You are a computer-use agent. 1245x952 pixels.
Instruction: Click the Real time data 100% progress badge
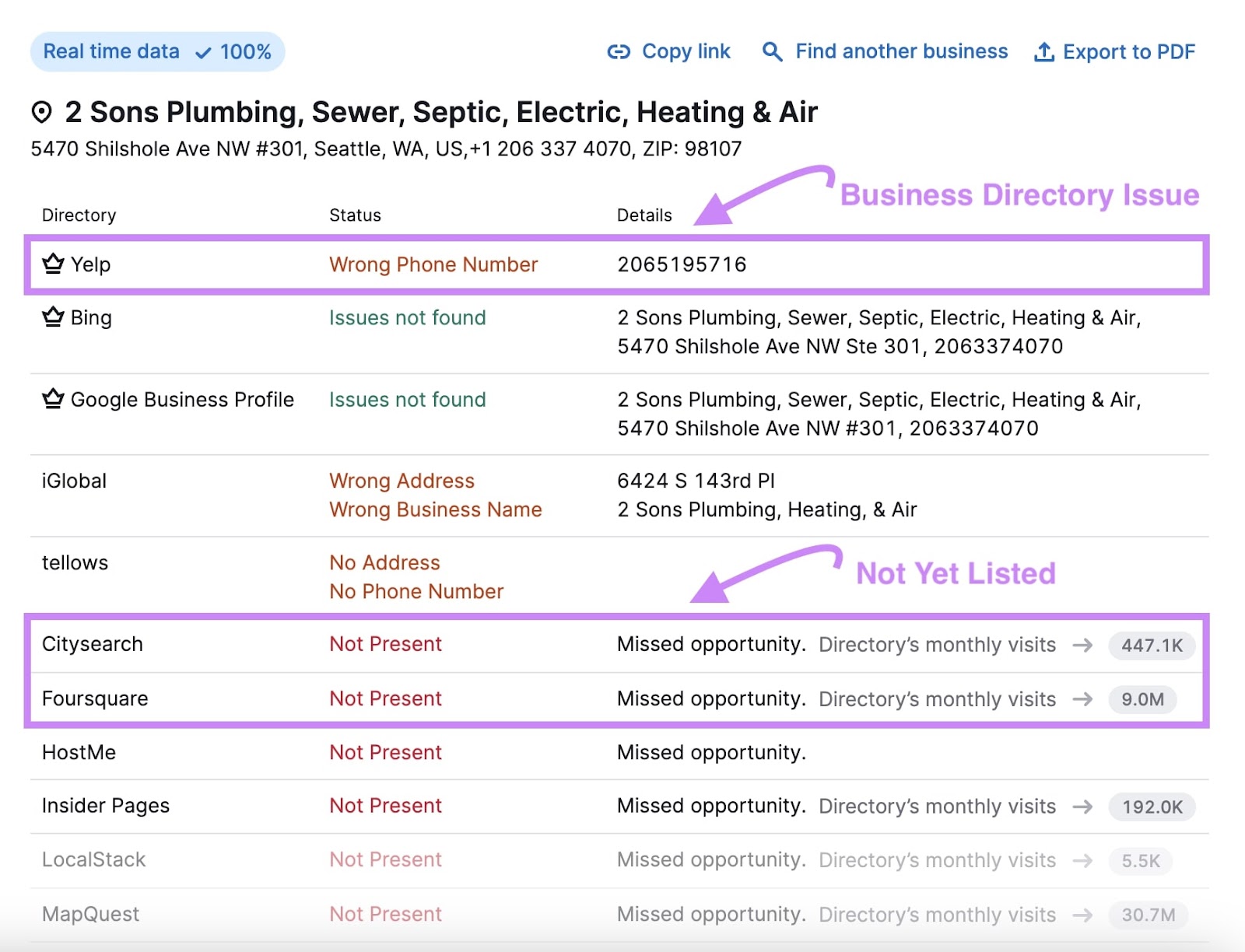click(x=157, y=51)
